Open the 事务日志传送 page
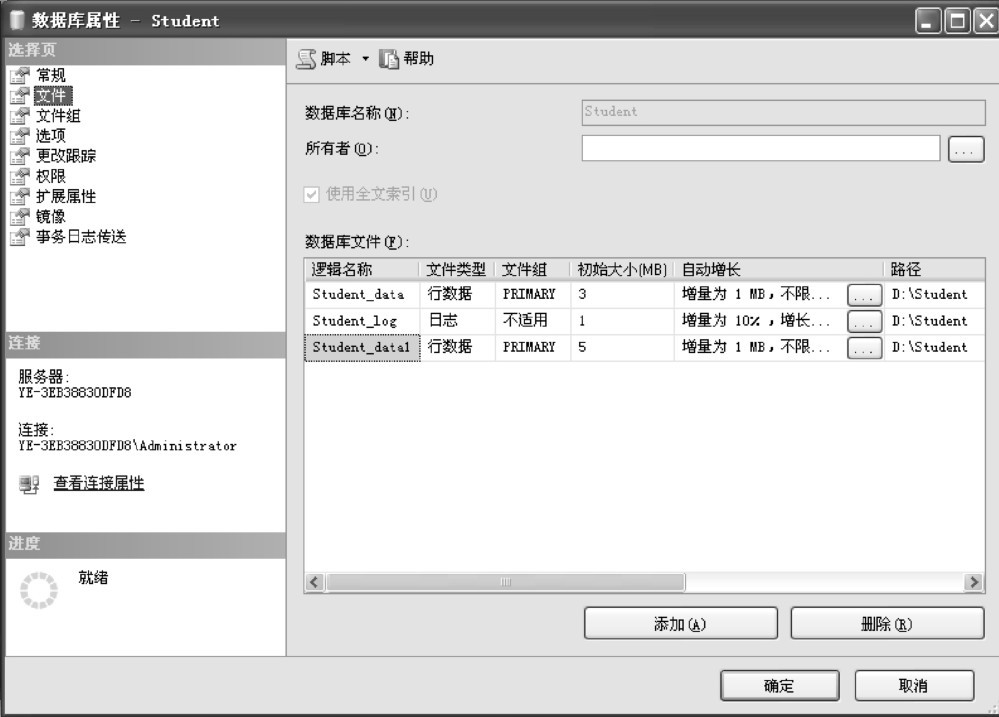Image resolution: width=999 pixels, height=717 pixels. [x=81, y=236]
